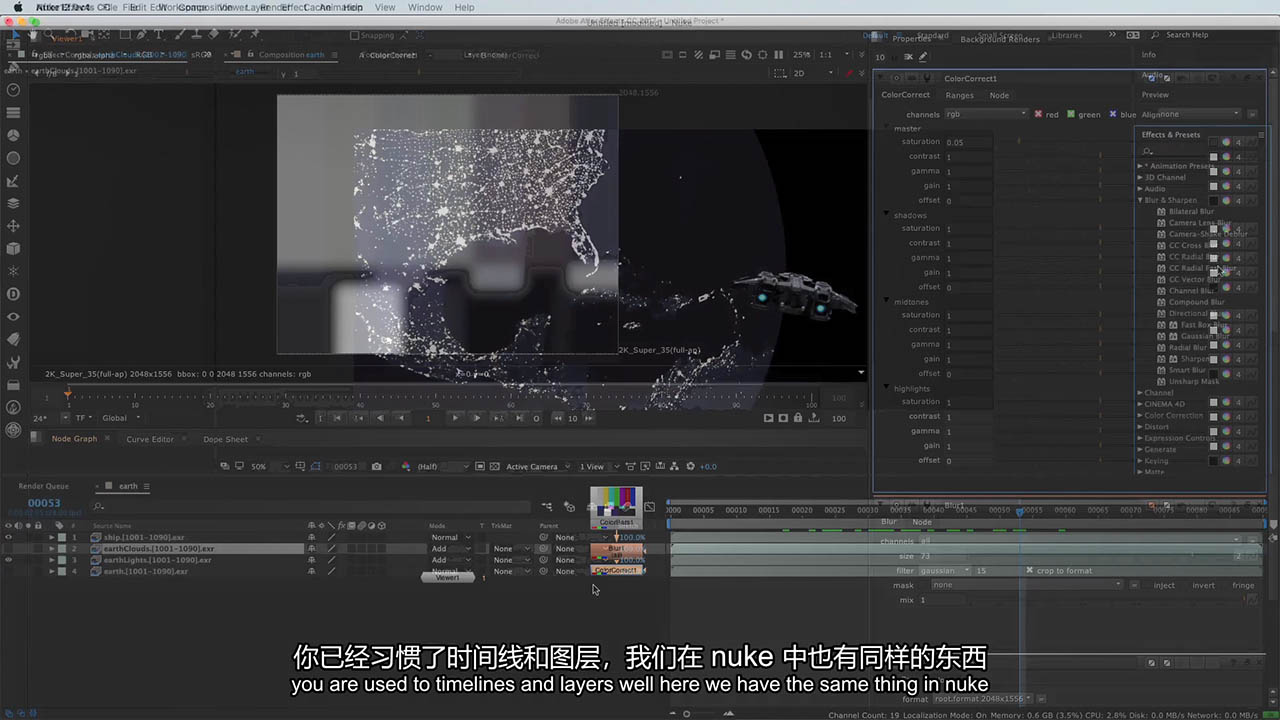Click the take snapshot camera icon
The height and width of the screenshot is (720, 1280).
point(376,466)
